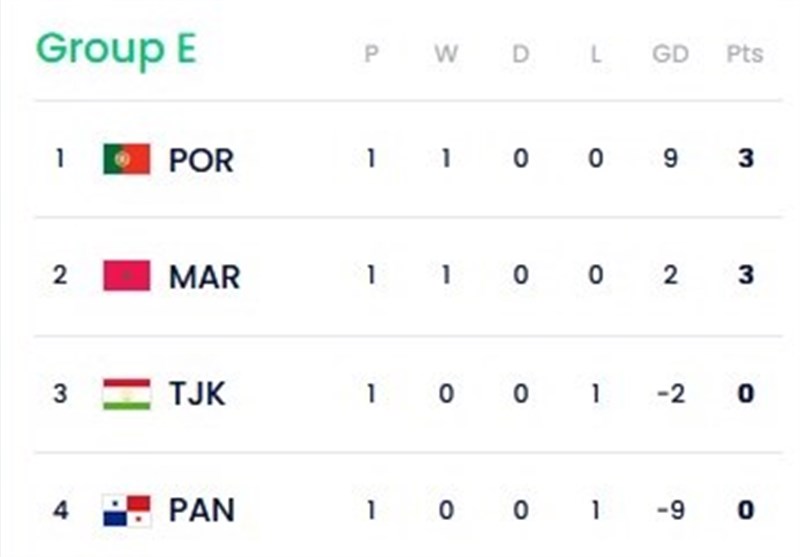The image size is (800, 557).
Task: Click the D (draws) column header
Action: pos(520,54)
